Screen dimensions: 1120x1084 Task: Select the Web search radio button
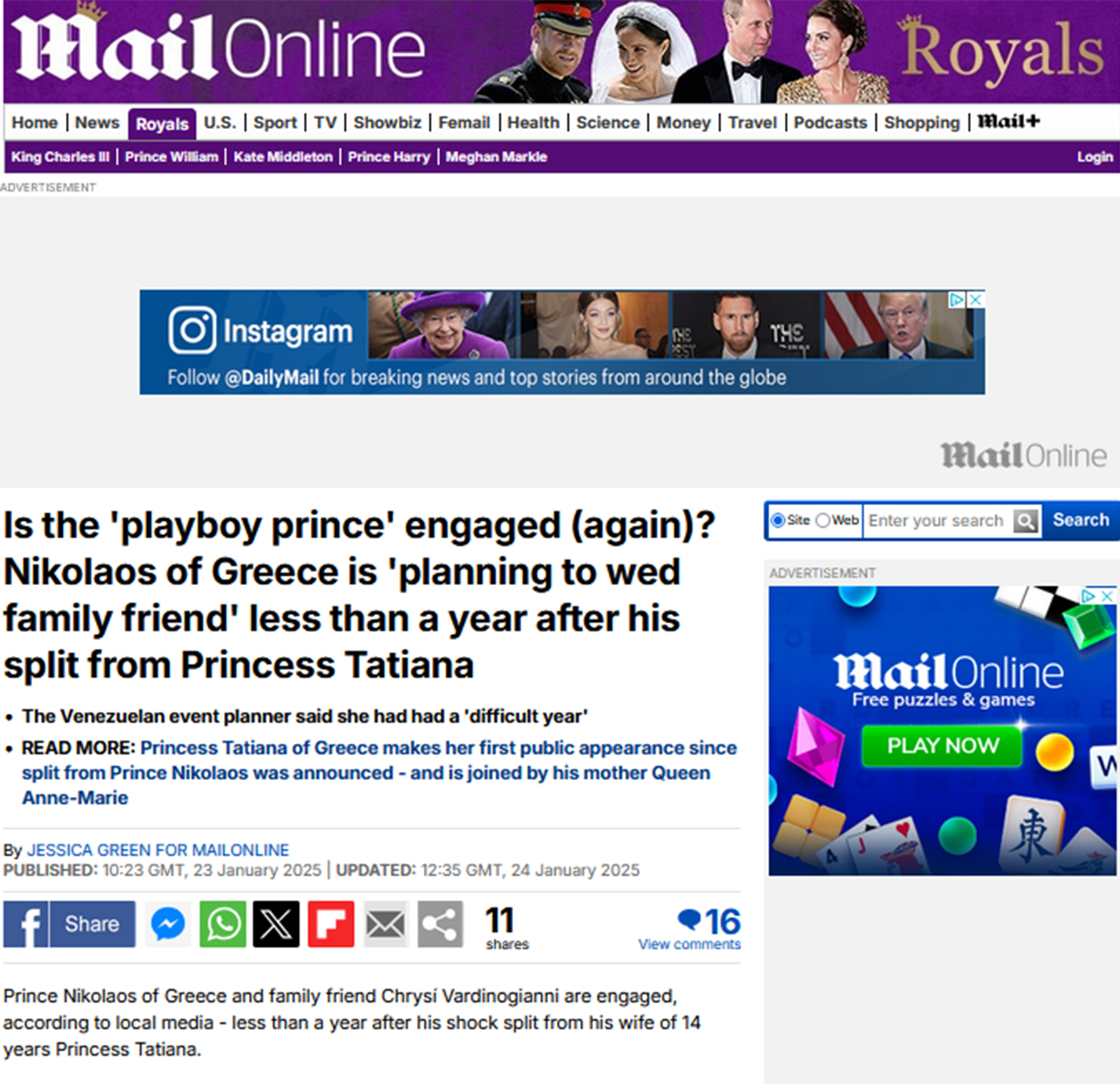(x=823, y=521)
